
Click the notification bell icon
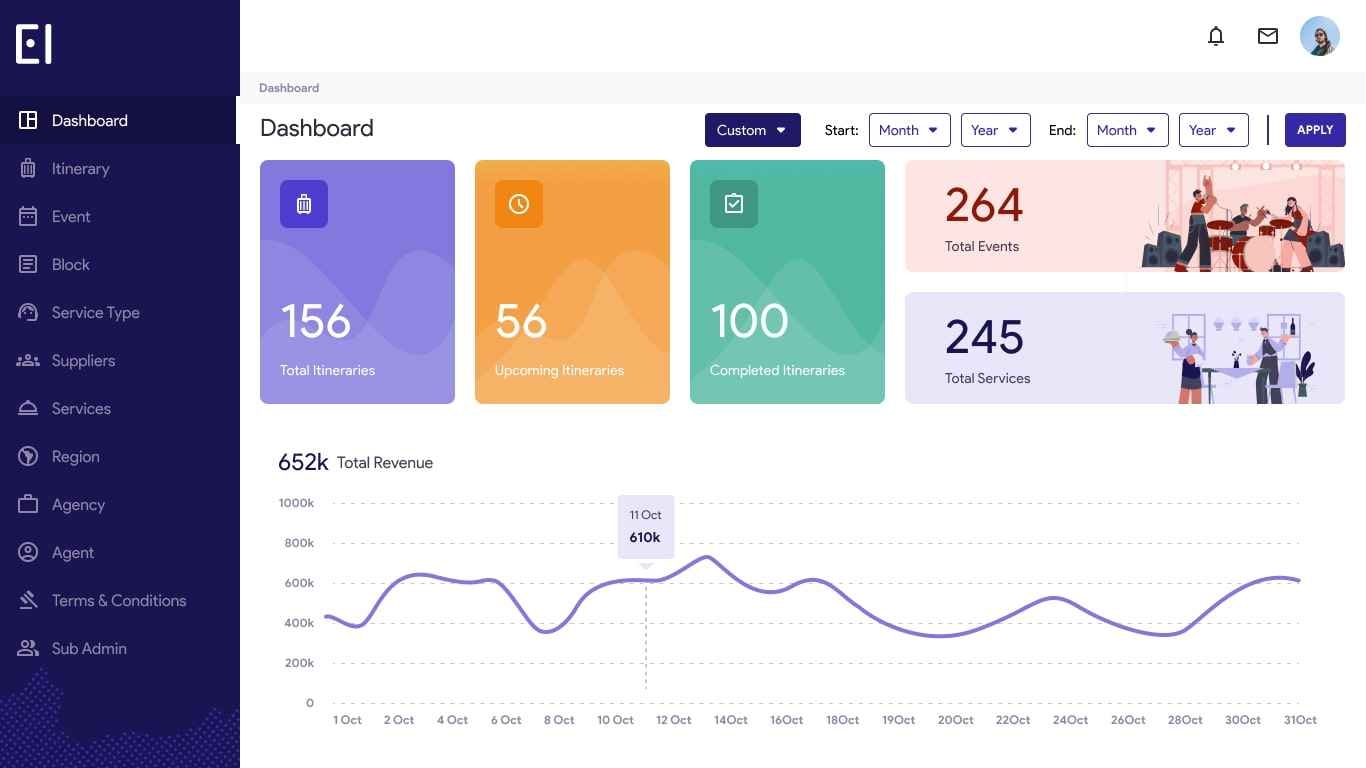(1216, 37)
